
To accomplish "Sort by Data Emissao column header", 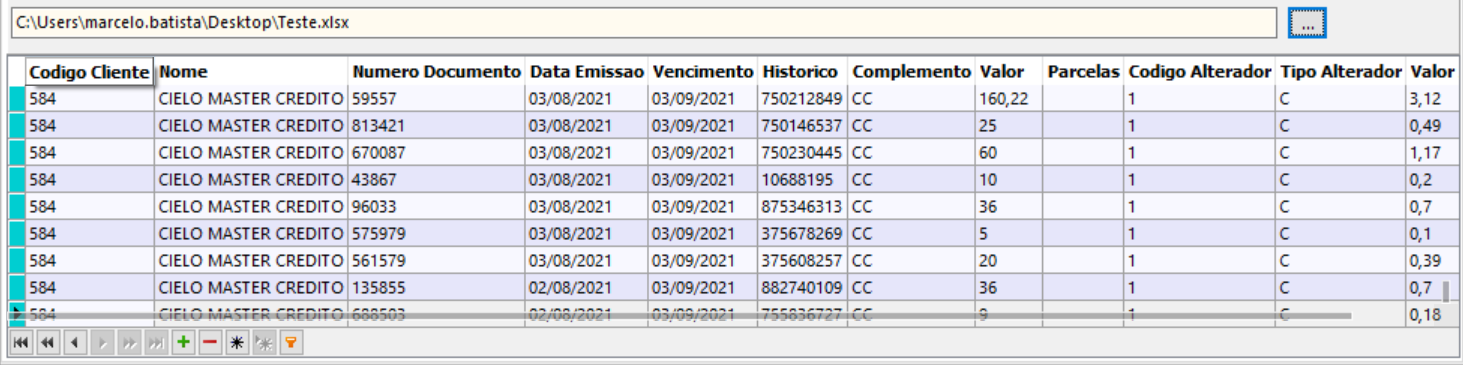I will point(587,72).
